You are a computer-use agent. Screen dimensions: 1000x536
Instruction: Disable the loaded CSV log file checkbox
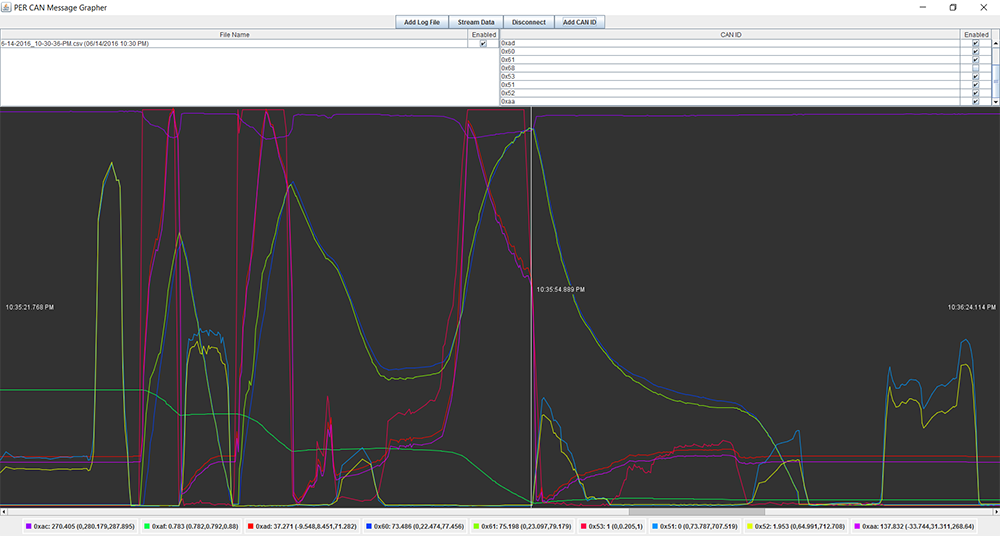(x=483, y=43)
